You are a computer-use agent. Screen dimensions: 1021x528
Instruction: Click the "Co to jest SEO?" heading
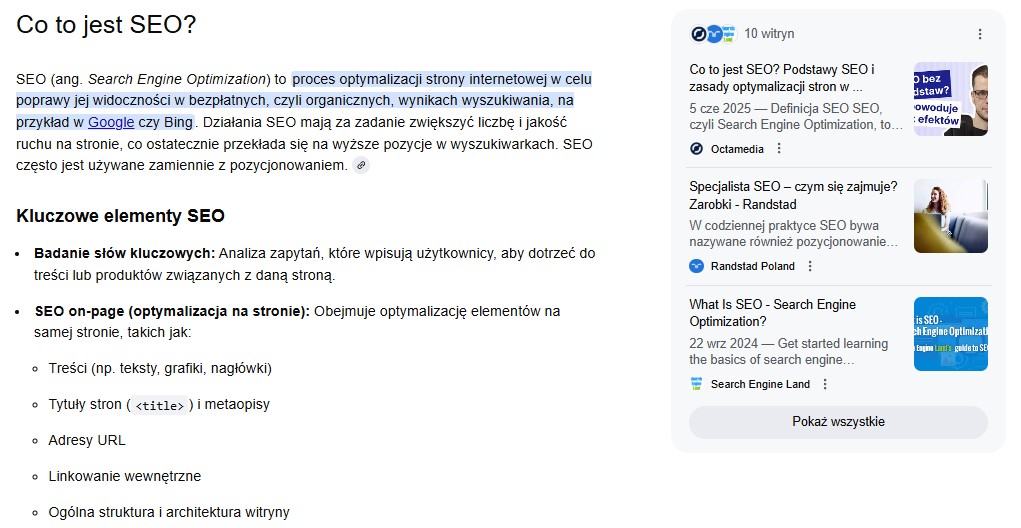pyautogui.click(x=106, y=25)
